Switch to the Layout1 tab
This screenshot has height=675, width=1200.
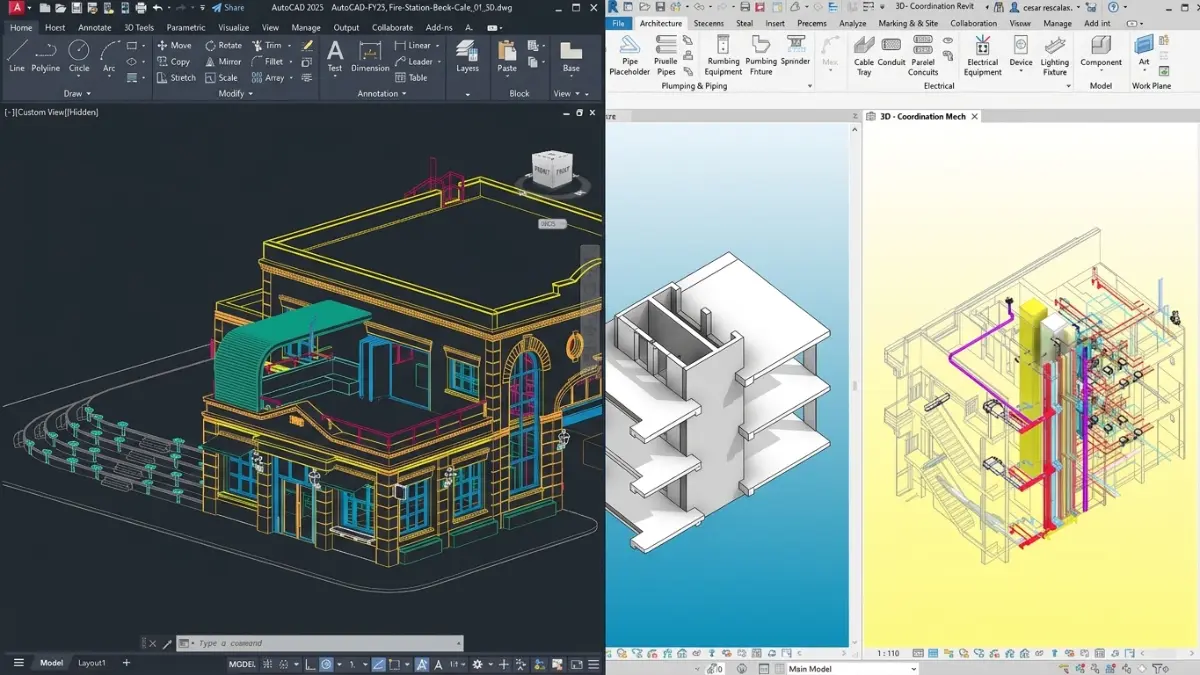[x=92, y=663]
